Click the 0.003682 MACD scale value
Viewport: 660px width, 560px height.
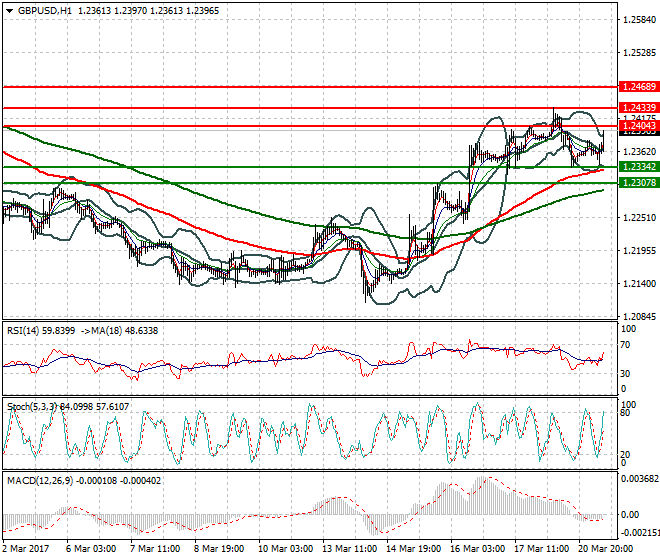click(x=640, y=479)
